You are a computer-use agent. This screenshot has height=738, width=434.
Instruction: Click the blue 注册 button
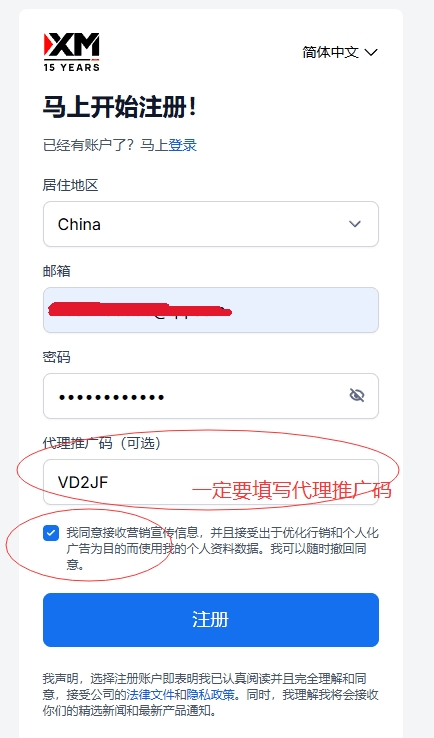[211, 619]
